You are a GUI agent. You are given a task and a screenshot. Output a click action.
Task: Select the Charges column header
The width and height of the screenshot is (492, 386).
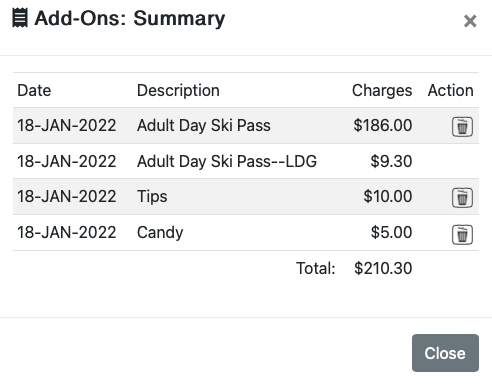pos(382,90)
